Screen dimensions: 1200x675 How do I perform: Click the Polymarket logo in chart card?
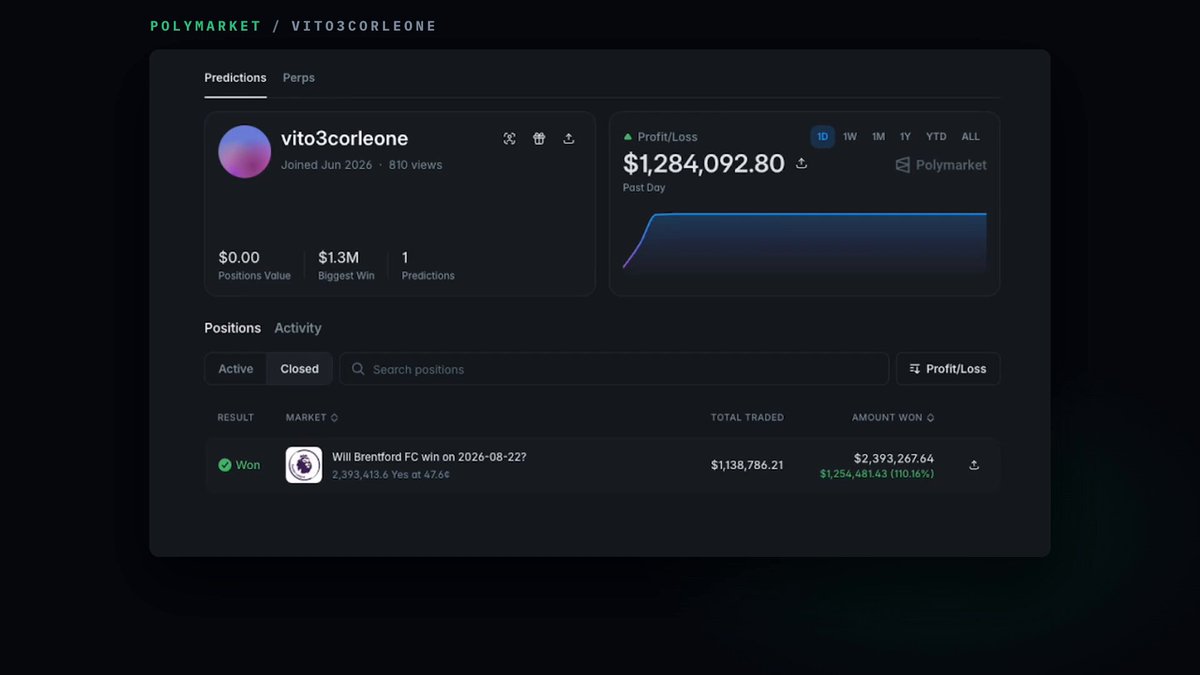point(941,165)
